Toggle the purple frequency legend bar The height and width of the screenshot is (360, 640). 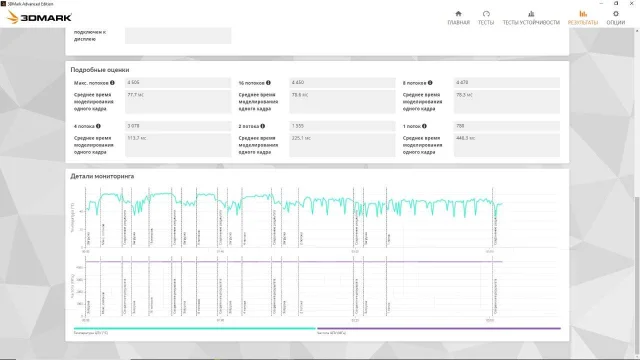439,328
